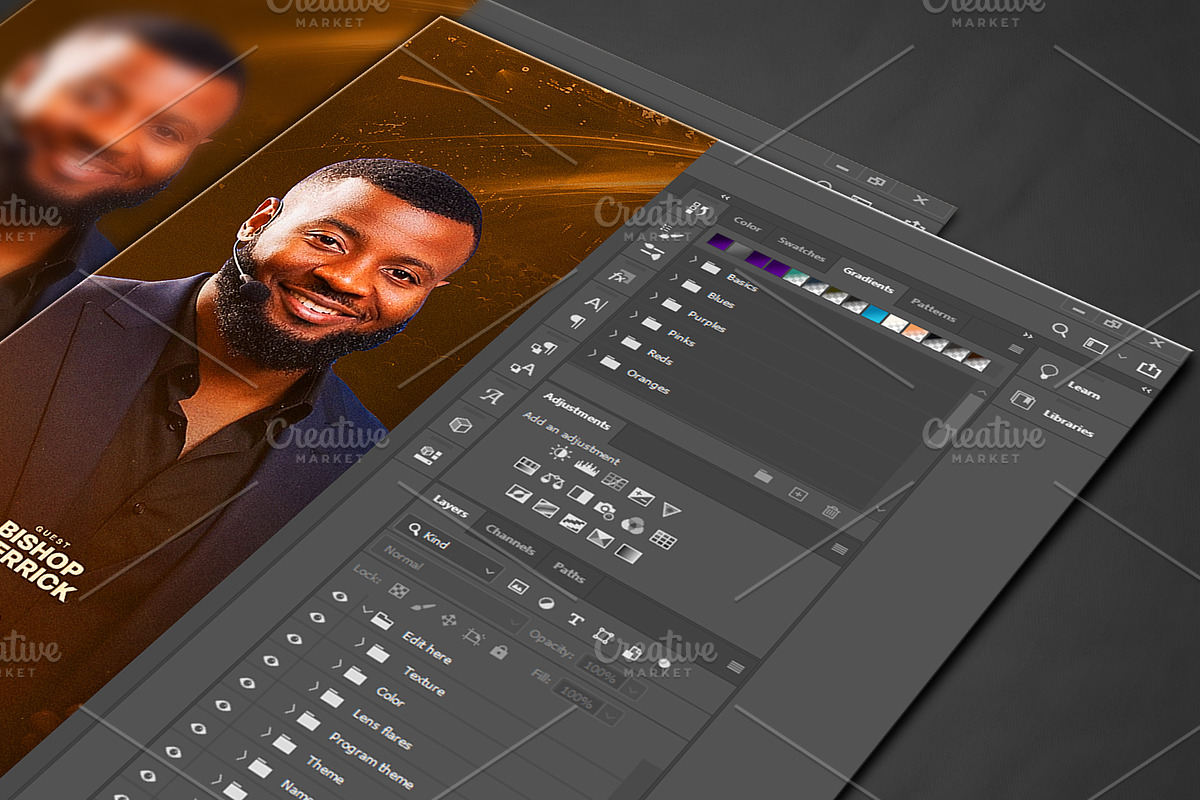The image size is (1200, 800).
Task: Select the orange-peach gradient swatch
Action: pos(916,332)
